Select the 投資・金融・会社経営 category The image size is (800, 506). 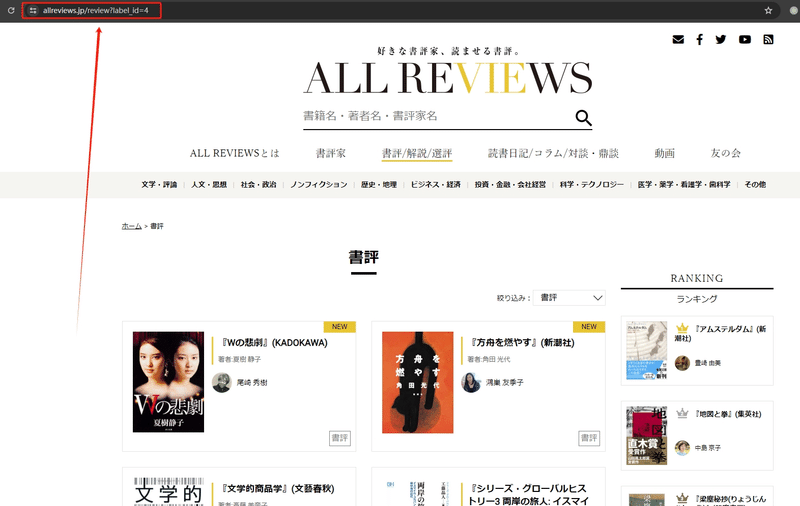(510, 185)
